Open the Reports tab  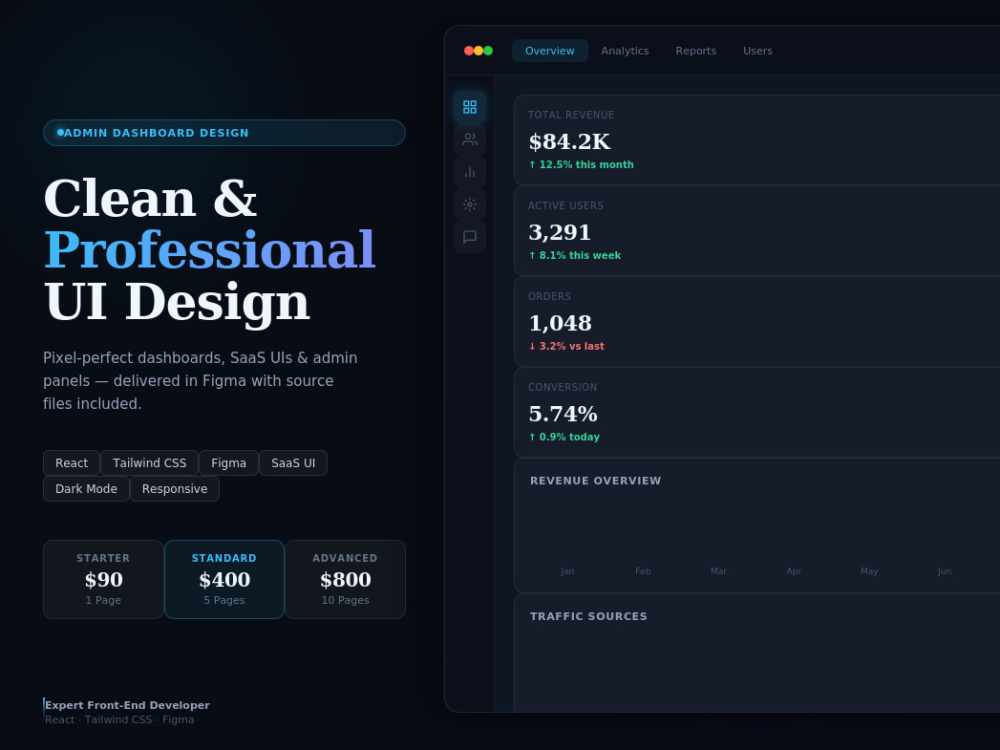(696, 51)
